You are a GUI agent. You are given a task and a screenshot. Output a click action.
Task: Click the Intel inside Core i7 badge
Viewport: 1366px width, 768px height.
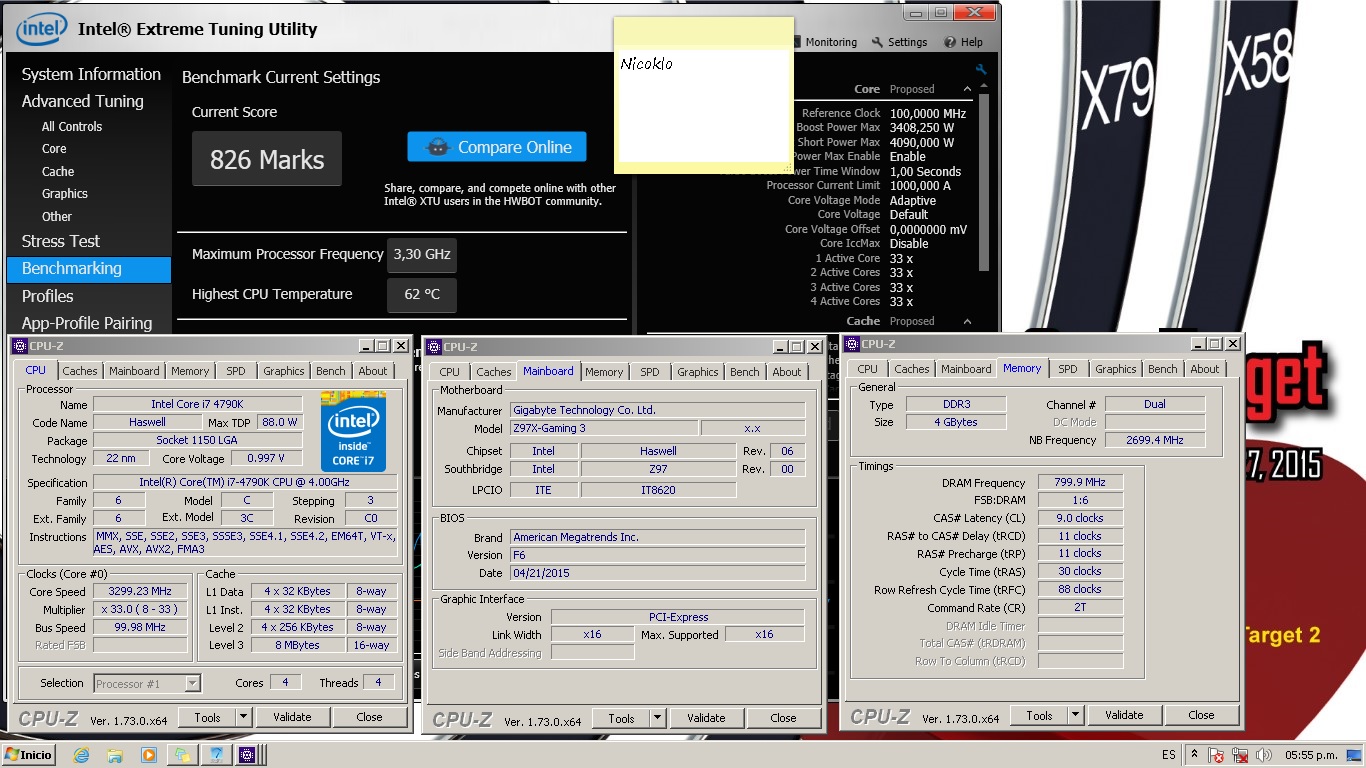(353, 431)
